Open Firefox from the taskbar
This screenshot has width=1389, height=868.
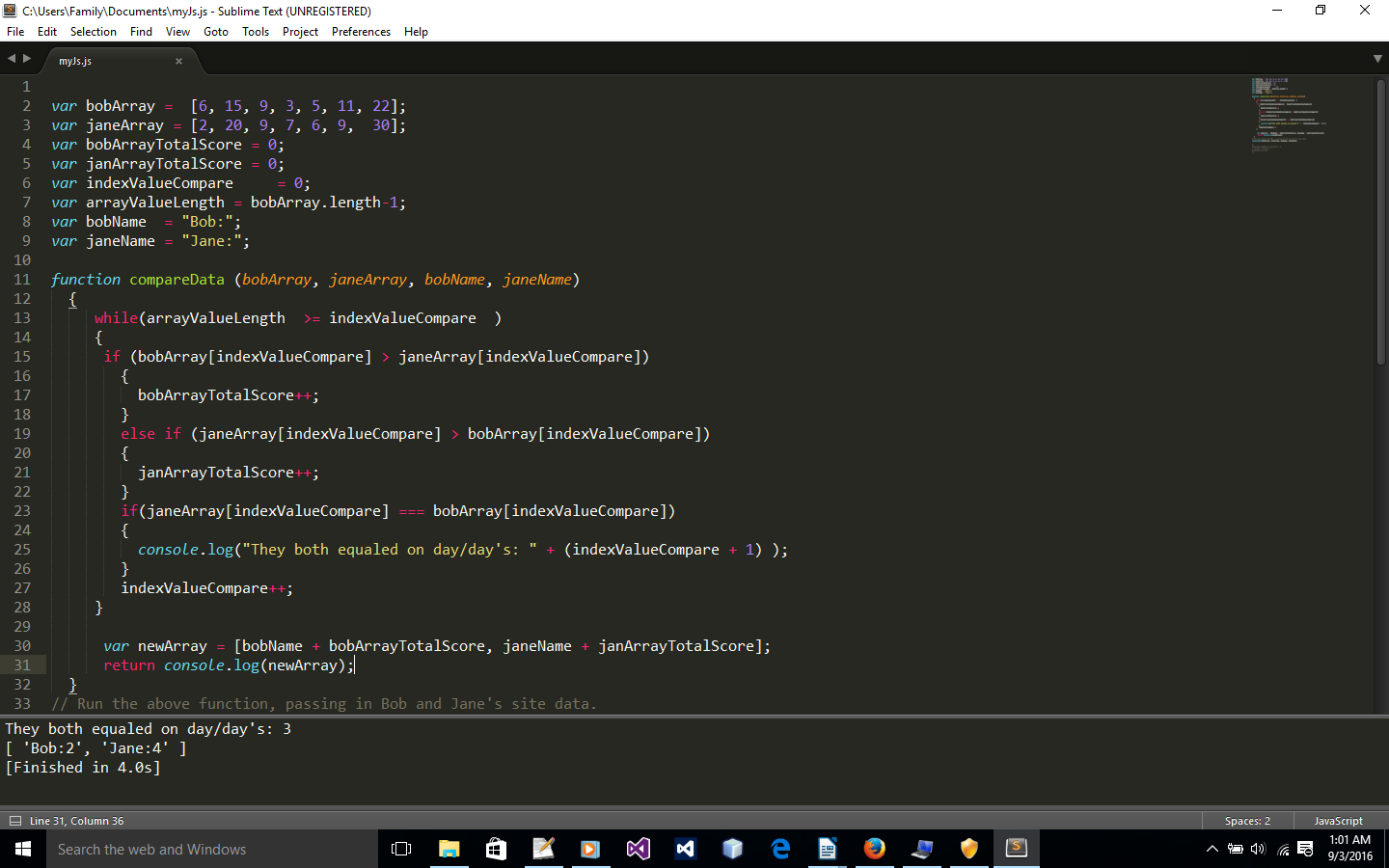874,849
